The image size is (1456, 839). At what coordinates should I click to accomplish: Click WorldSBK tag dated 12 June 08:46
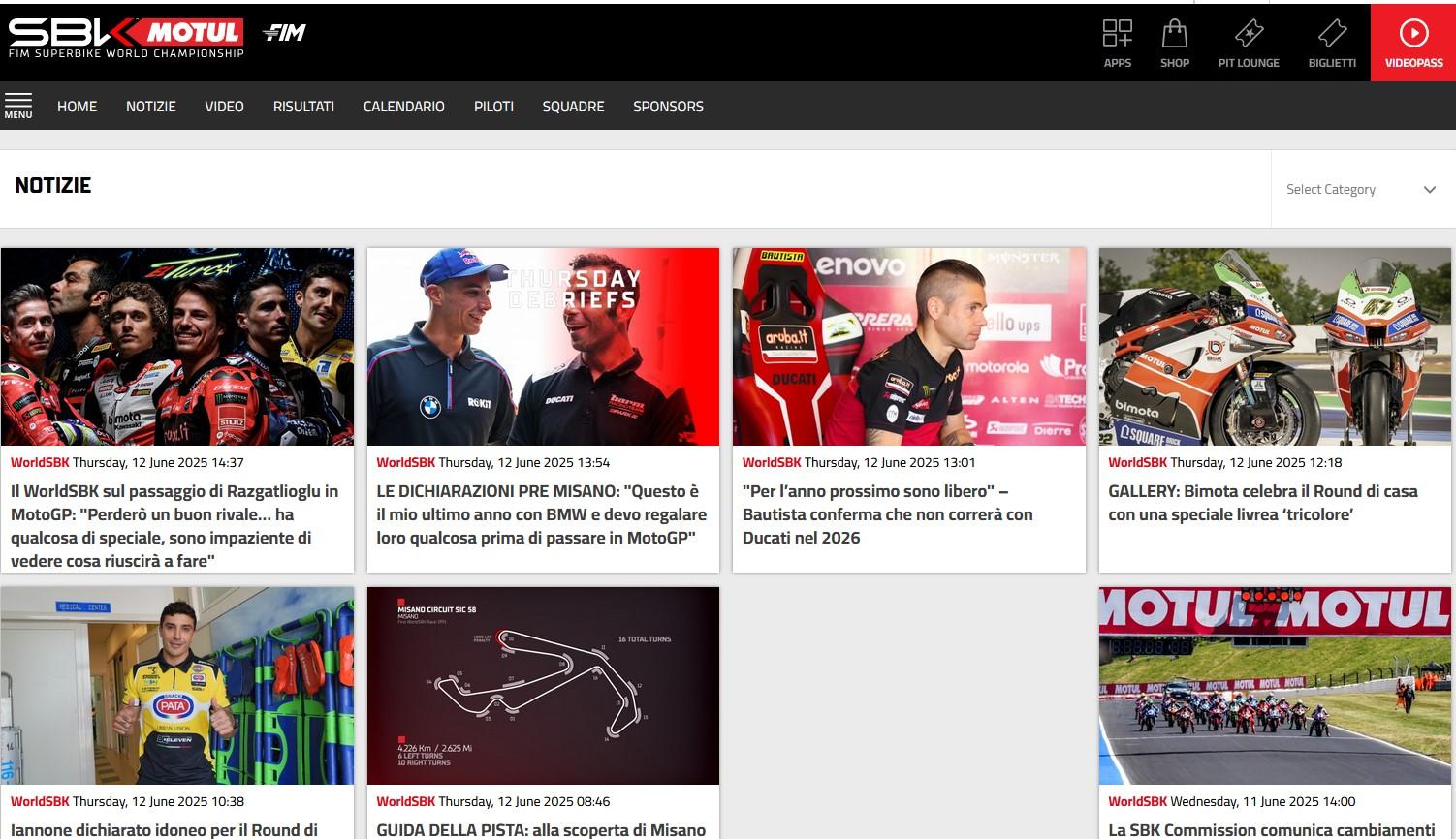click(405, 802)
